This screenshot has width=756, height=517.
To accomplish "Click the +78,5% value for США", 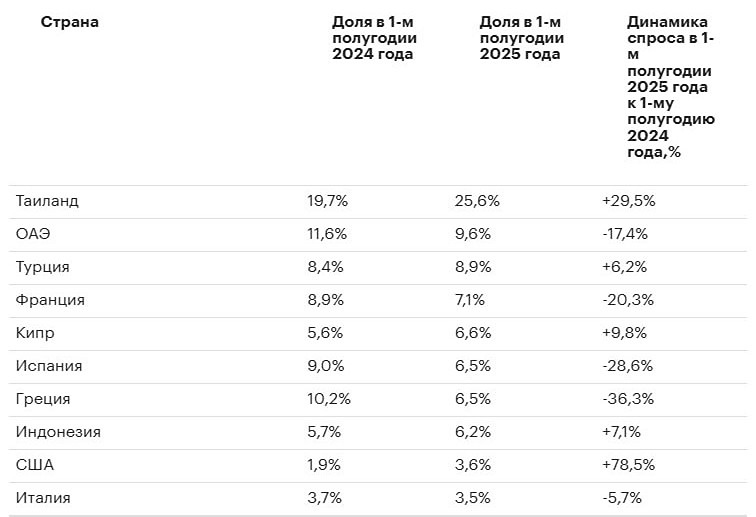I will [628, 465].
